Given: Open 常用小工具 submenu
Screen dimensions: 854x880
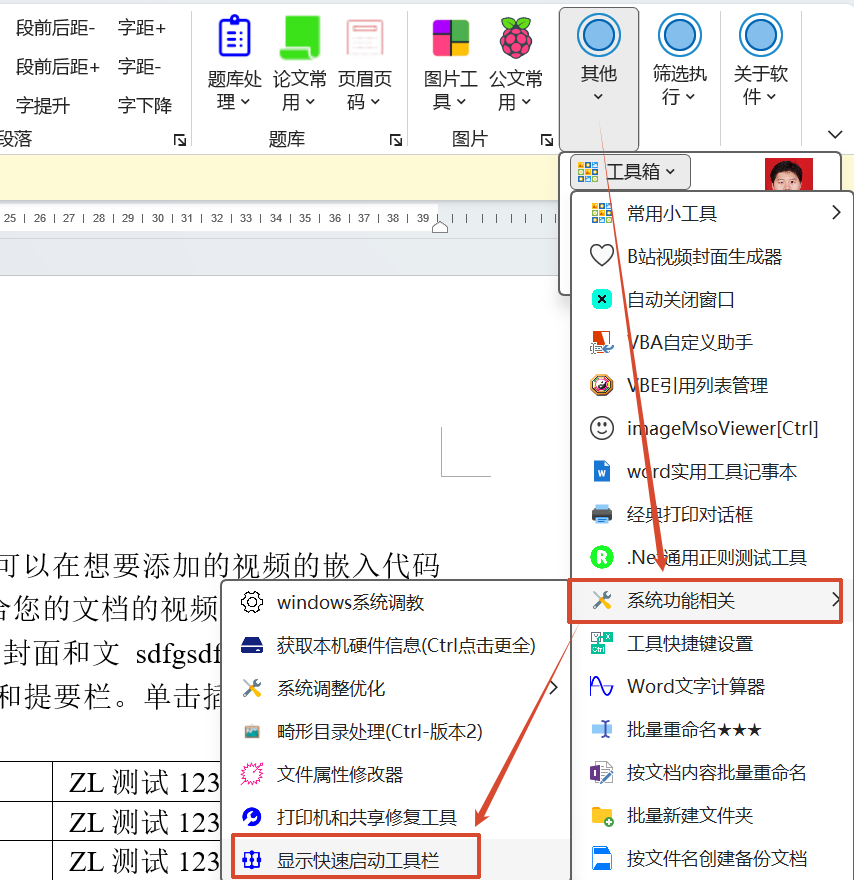Looking at the screenshot, I should 711,213.
